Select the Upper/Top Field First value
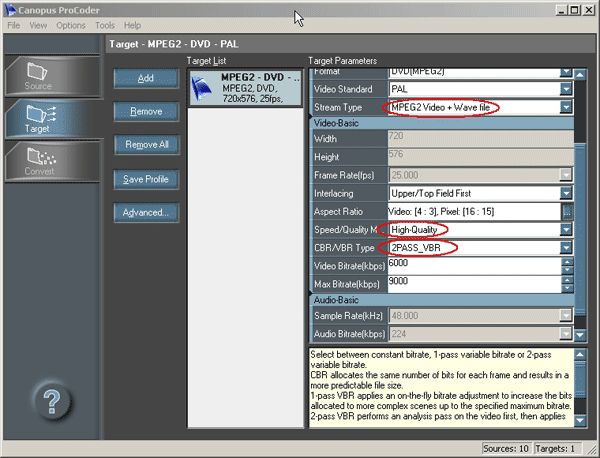Screen dimensions: 600x458 431,193
